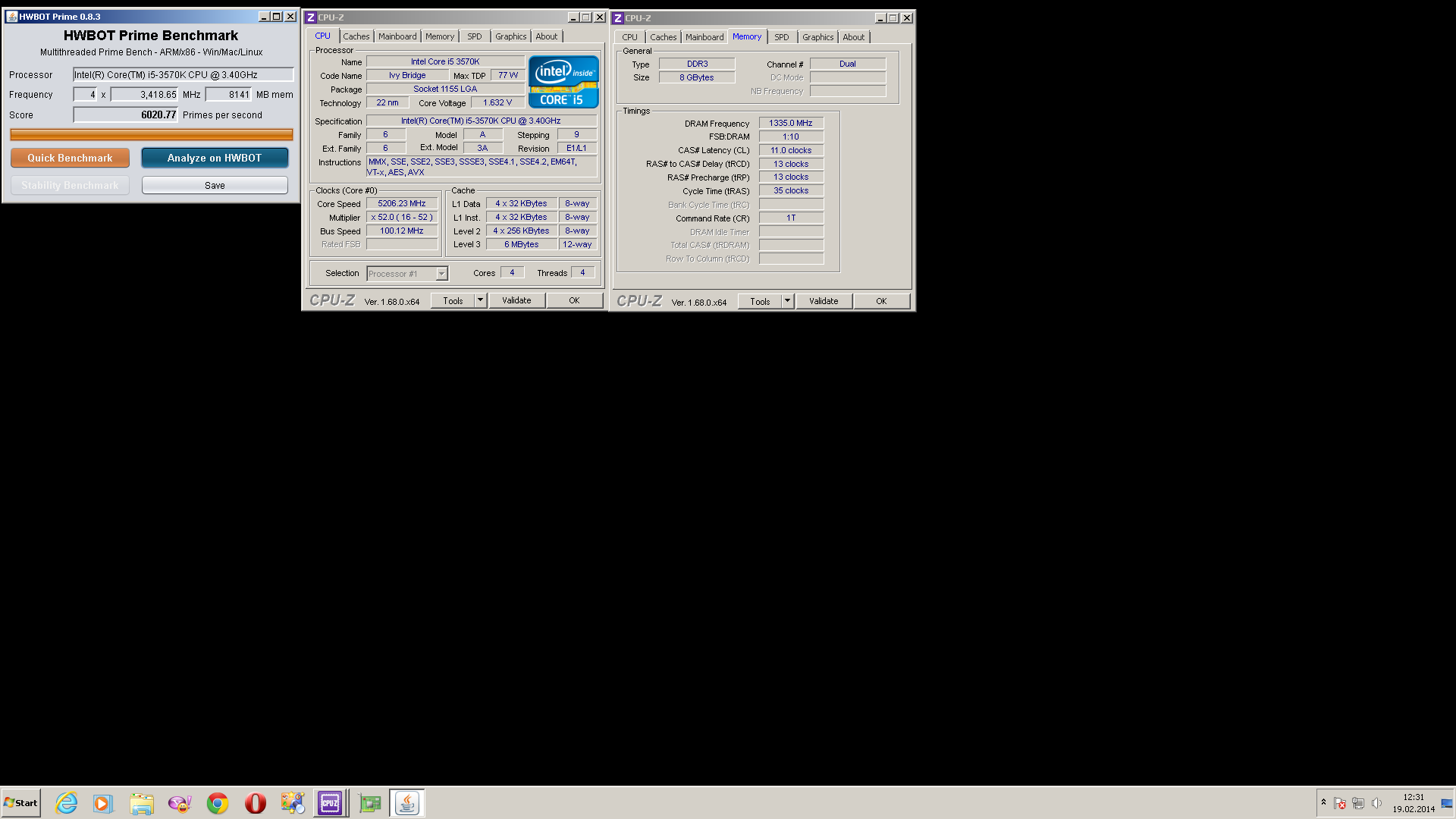The width and height of the screenshot is (1456, 819).
Task: Click Validate in the CPU window
Action: [516, 300]
